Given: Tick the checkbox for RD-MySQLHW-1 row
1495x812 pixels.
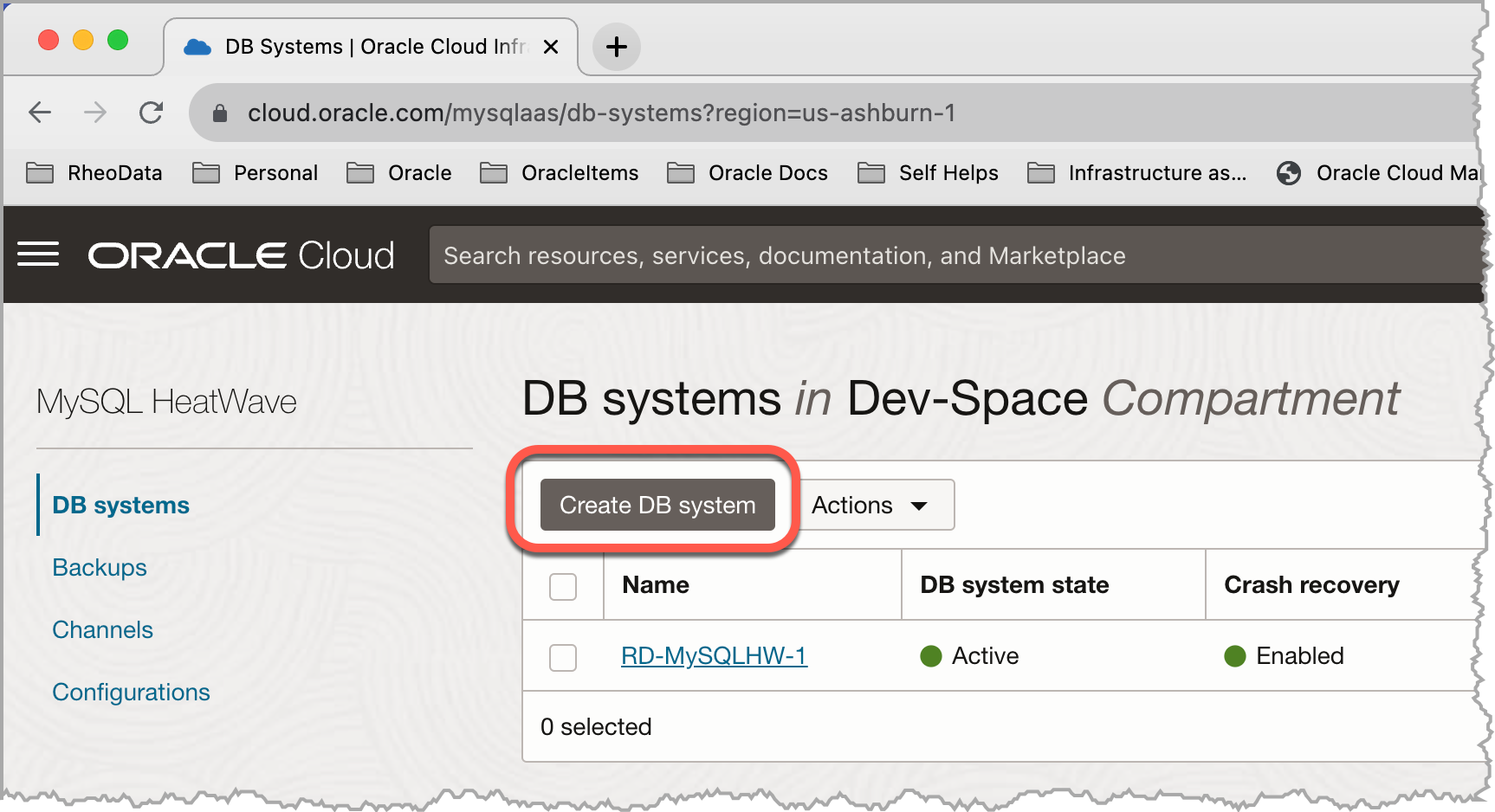Looking at the screenshot, I should click(563, 657).
